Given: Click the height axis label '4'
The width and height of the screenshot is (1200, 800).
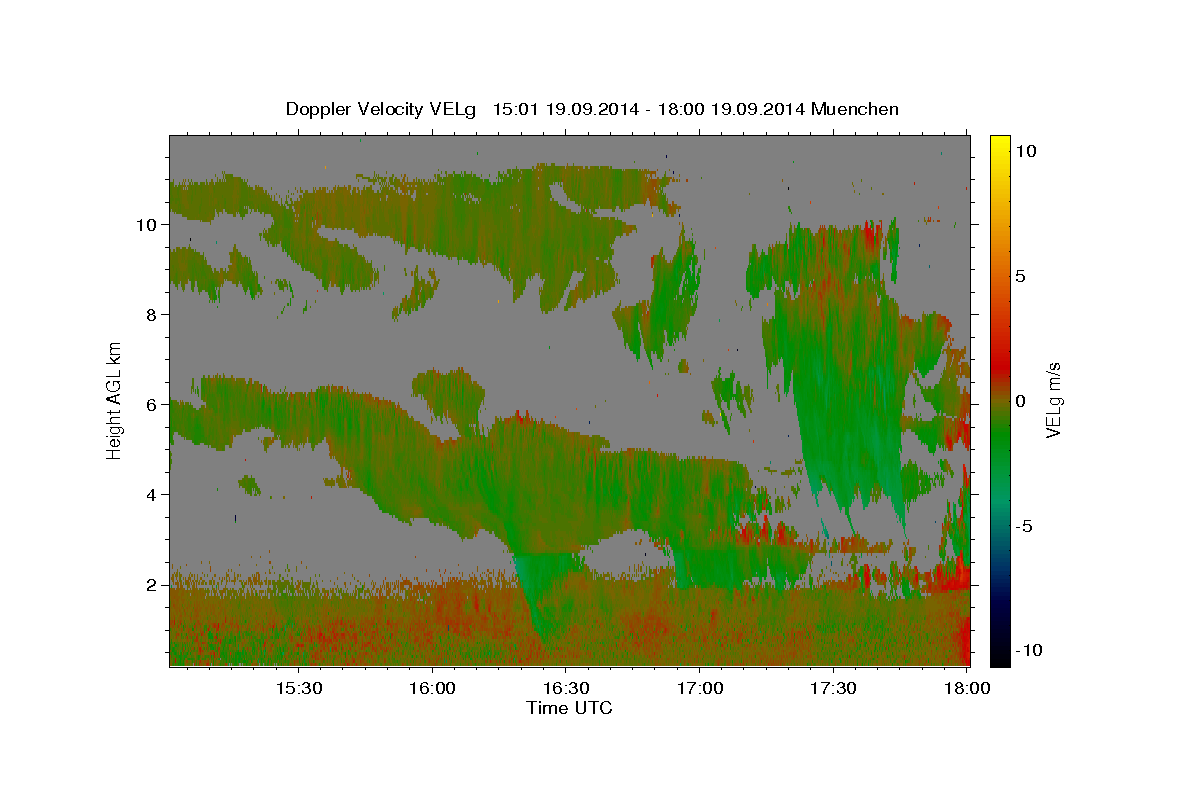Looking at the screenshot, I should pos(150,495).
